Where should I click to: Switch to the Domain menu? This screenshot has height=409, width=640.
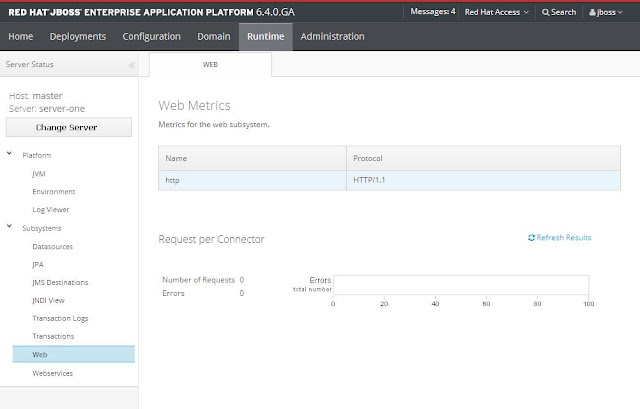(214, 36)
